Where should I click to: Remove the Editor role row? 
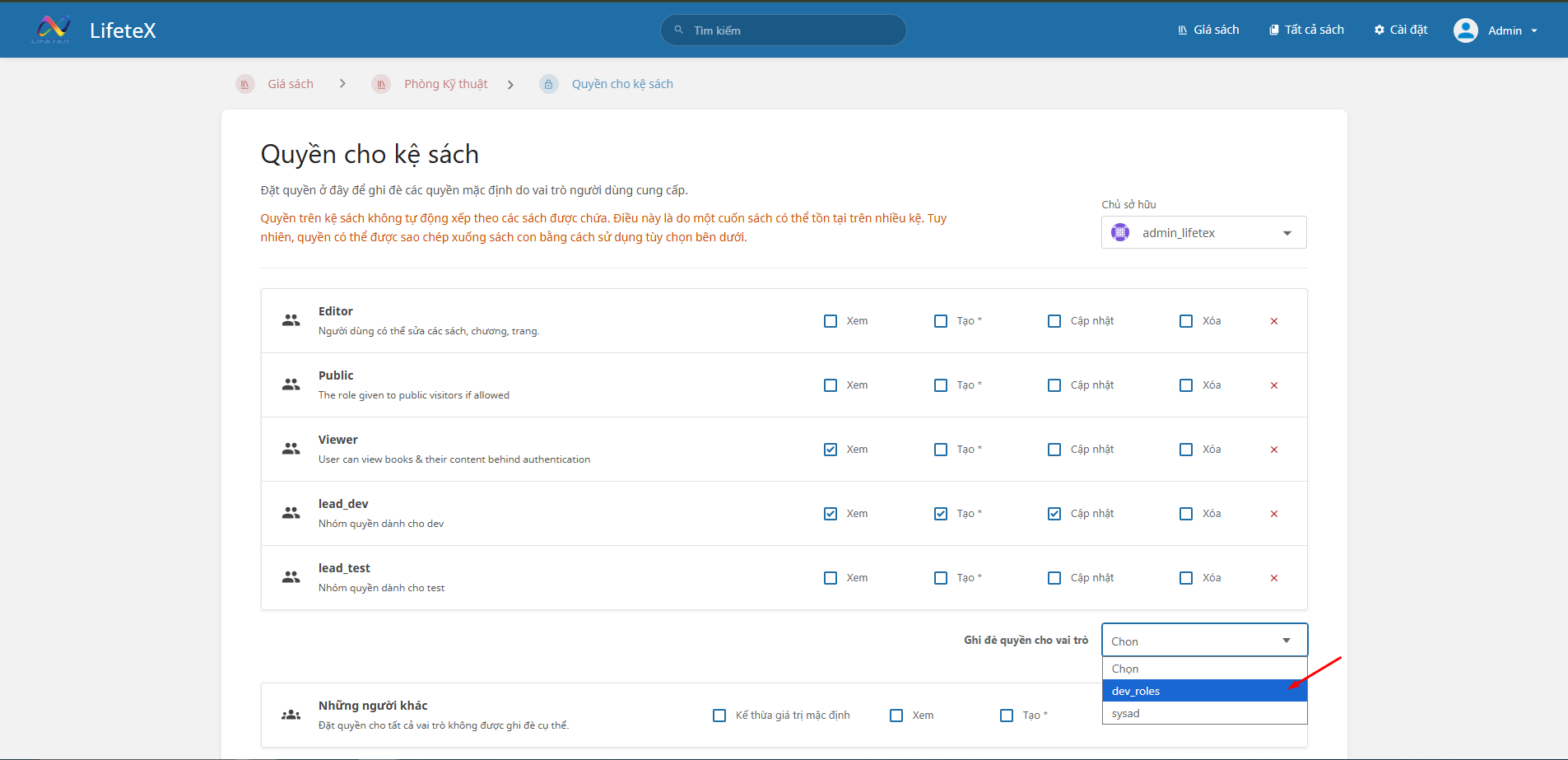[1273, 321]
